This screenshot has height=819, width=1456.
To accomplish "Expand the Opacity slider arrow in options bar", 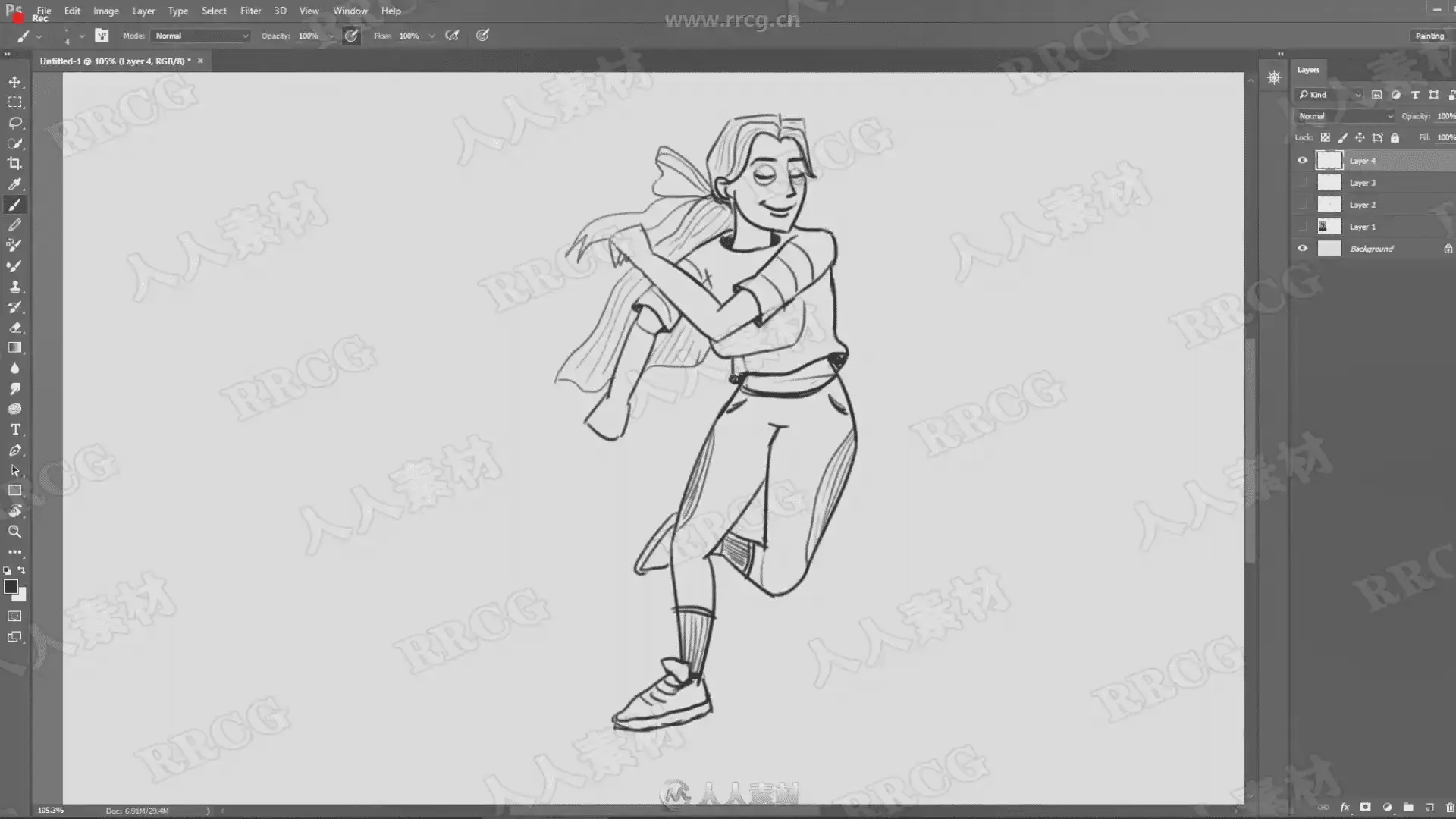I will point(331,36).
